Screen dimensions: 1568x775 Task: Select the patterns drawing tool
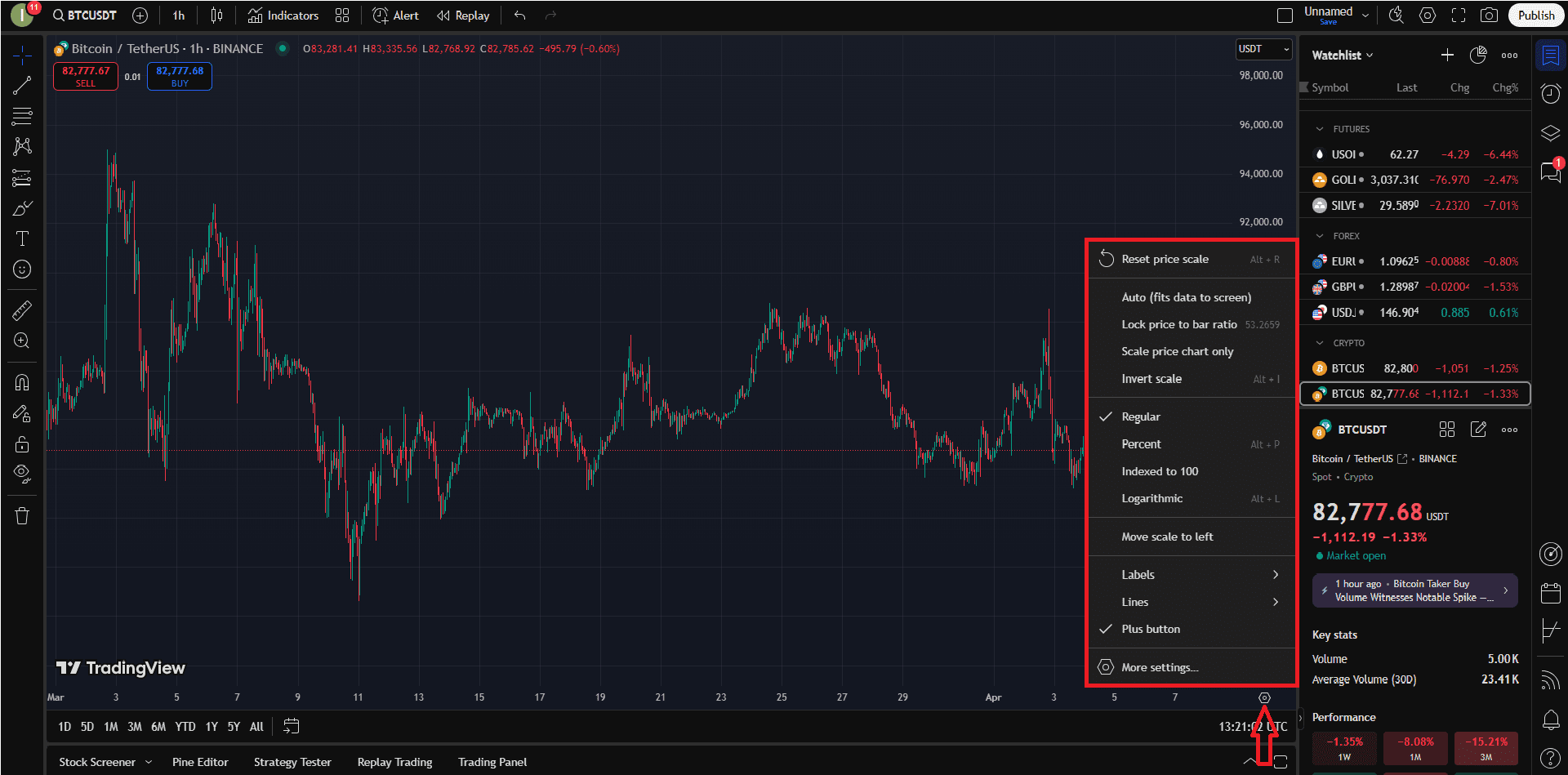tap(22, 146)
